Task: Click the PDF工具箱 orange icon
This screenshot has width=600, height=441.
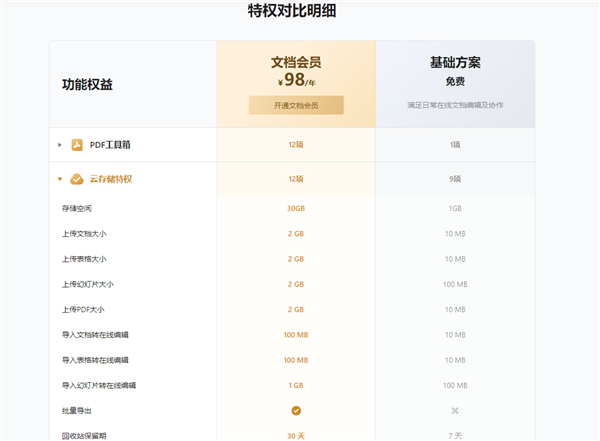Action: coord(76,145)
